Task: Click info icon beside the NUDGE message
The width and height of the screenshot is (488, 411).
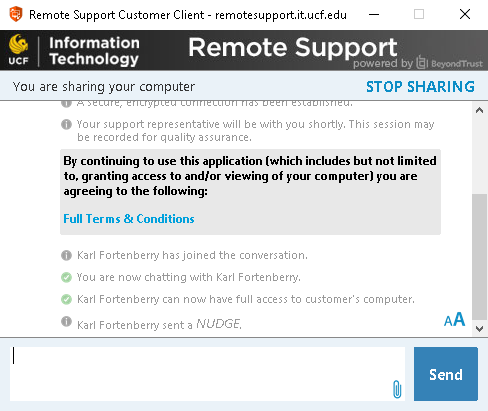Action: coord(66,322)
